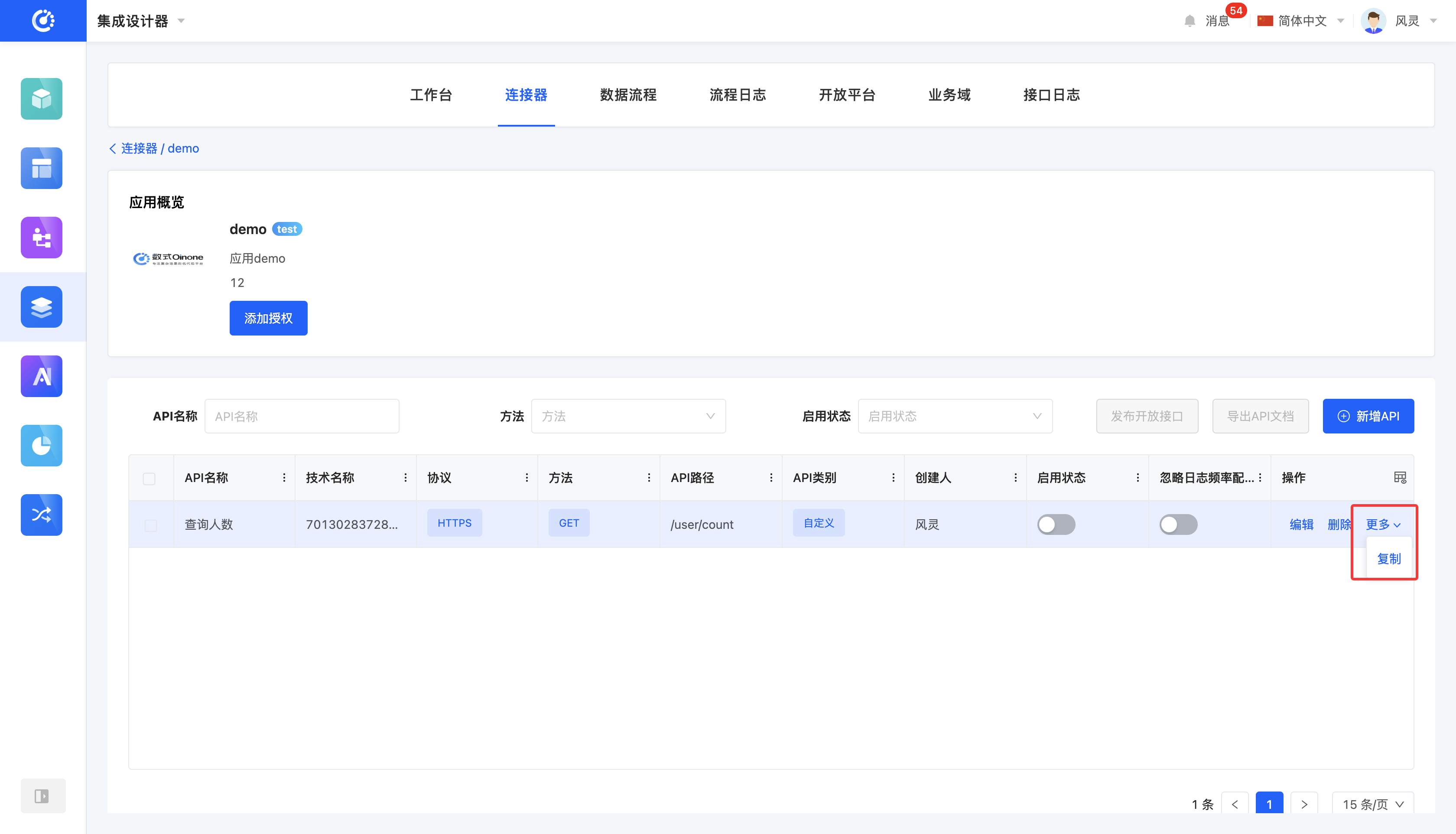This screenshot has height=834, width=1456.
Task: Open the 15 条/页 page size dropdown
Action: (1372, 804)
